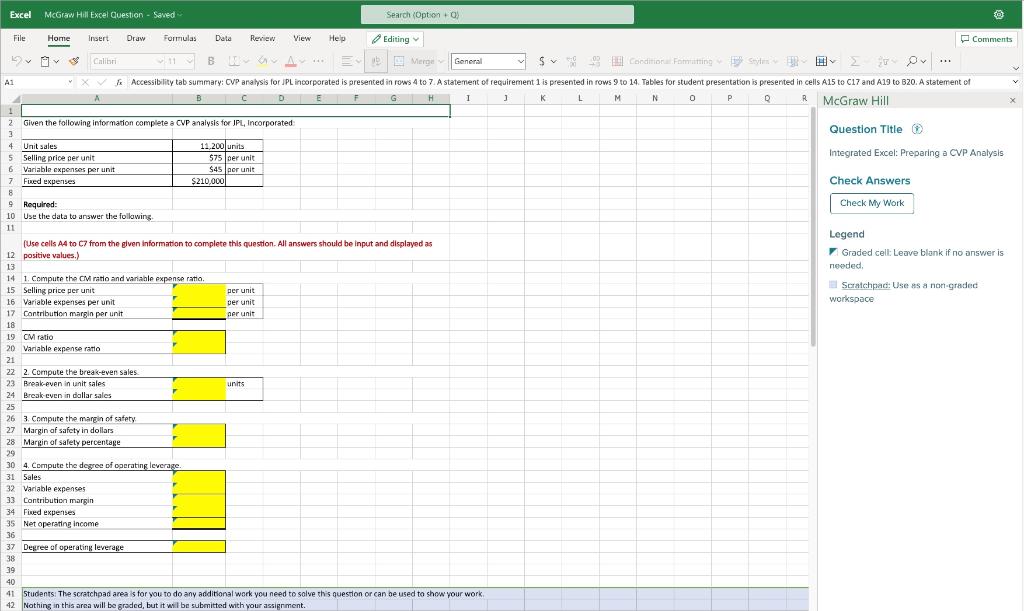Viewport: 1024px width, 611px height.
Task: Open the ribbon overflow ellipsis menu
Action: pos(945,61)
